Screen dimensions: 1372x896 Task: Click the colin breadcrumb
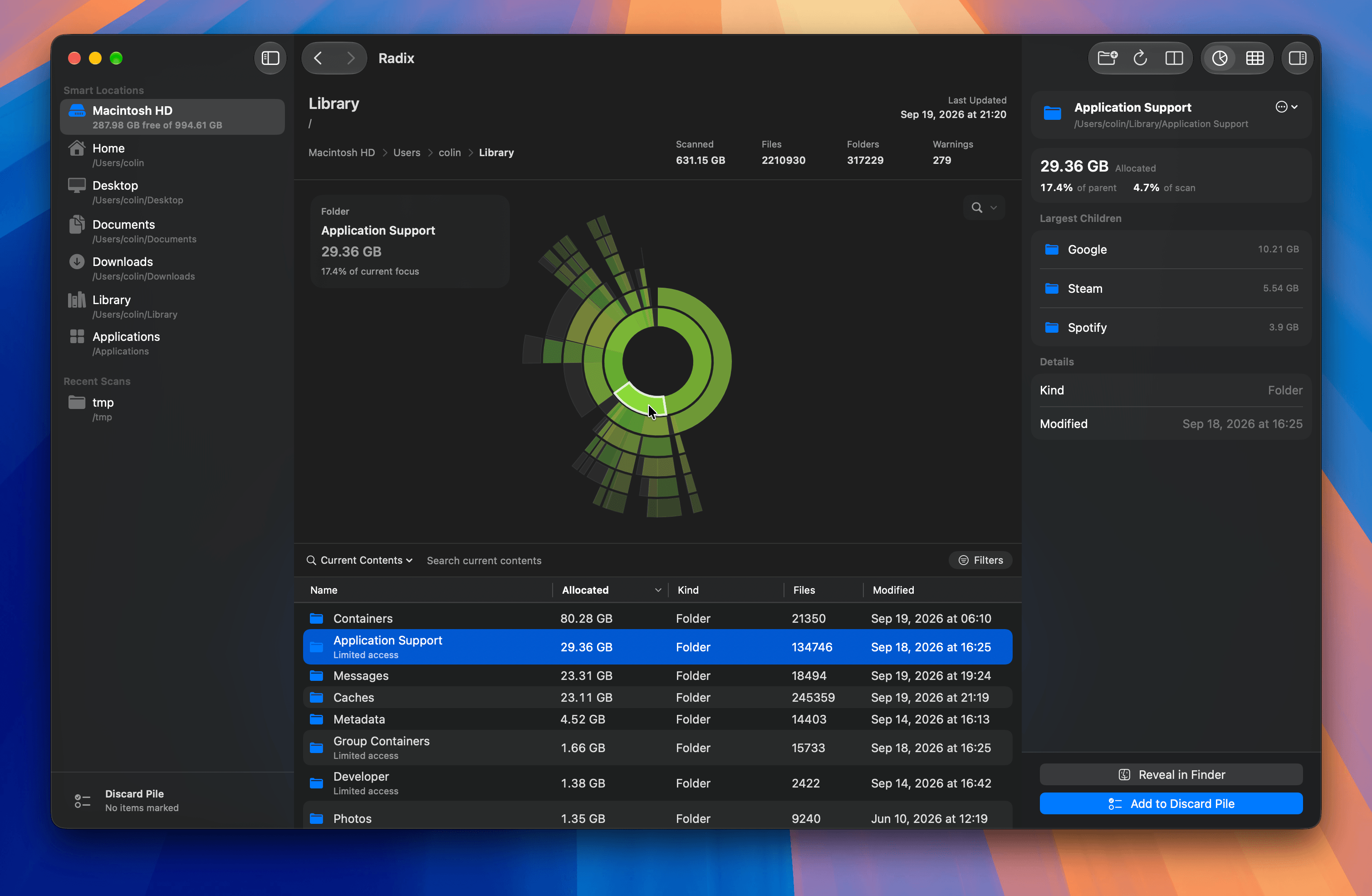click(x=450, y=152)
